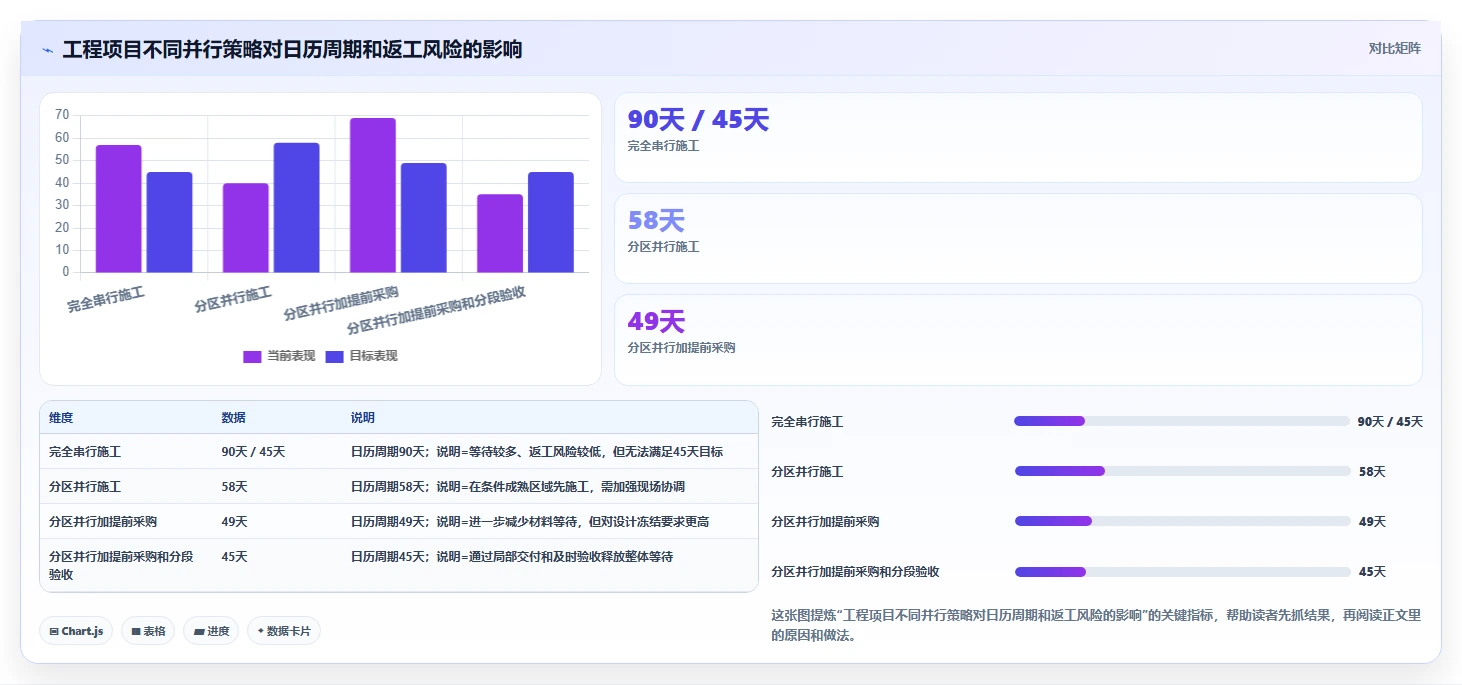This screenshot has height=685, width=1462.
Task: Click the 58天 value beside its progress bar
Action: coord(1372,472)
